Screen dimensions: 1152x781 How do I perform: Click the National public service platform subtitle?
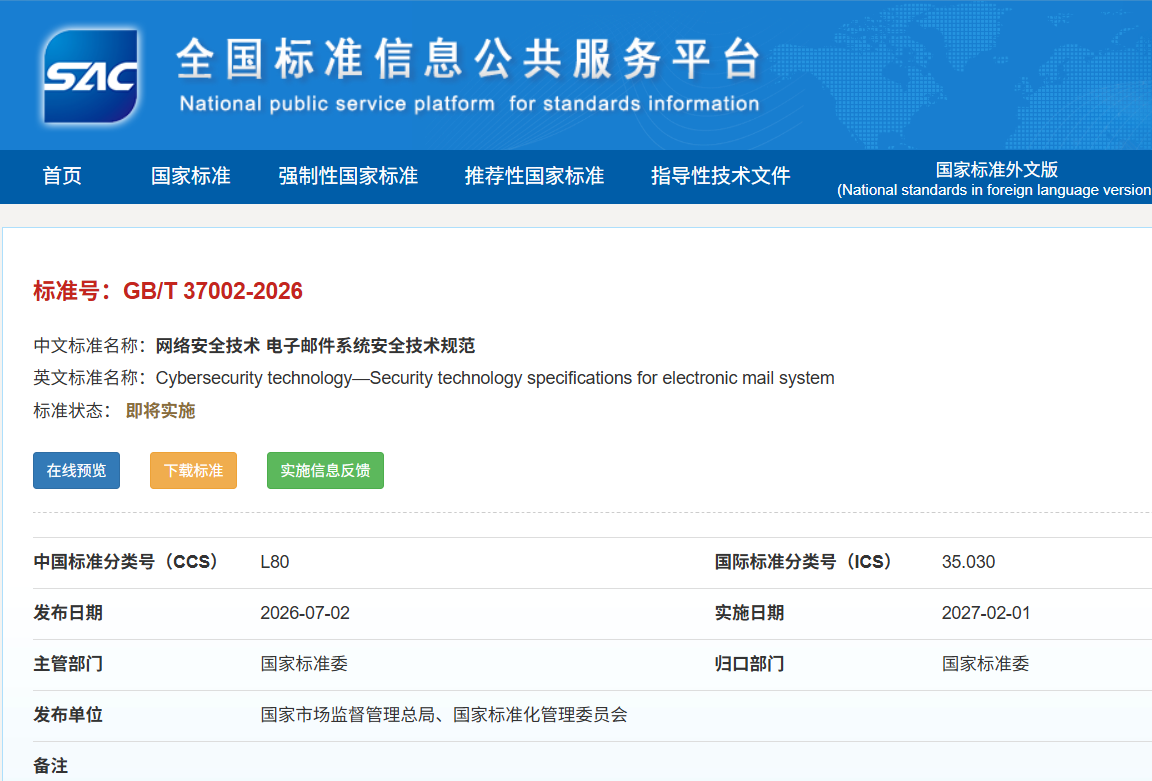click(x=469, y=104)
